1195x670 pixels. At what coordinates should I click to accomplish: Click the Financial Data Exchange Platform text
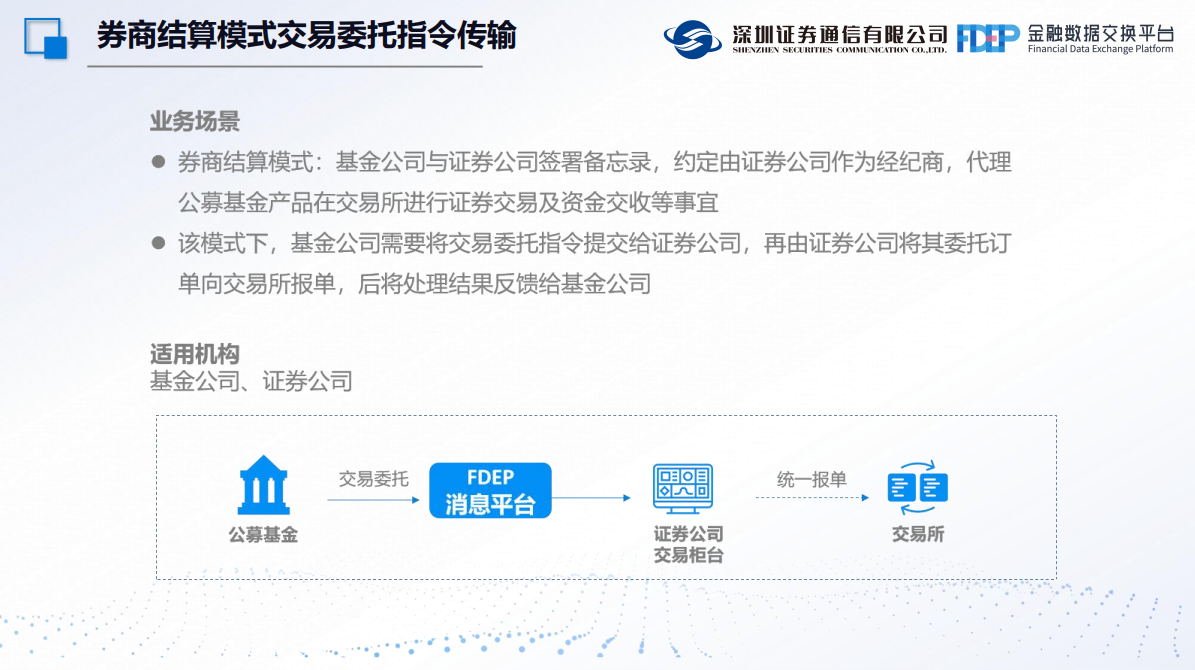(1100, 50)
